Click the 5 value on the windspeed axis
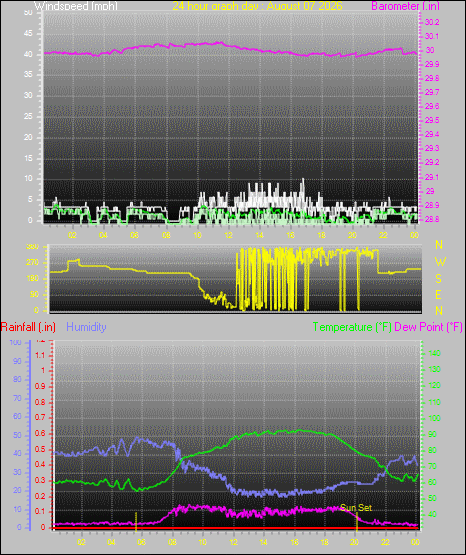This screenshot has height=555, width=466. [30, 199]
